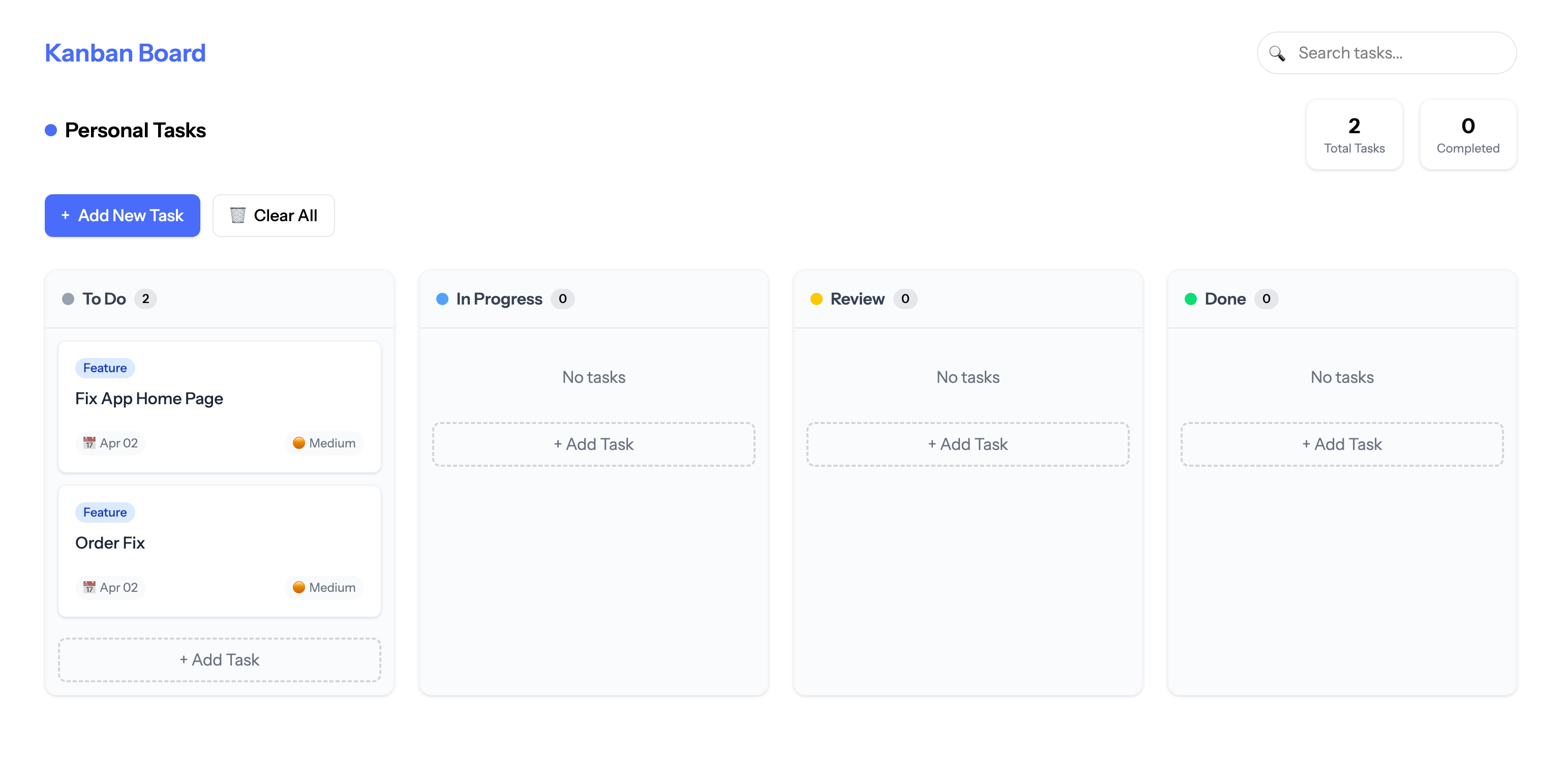
Task: Click the orange Medium priority dot on Order Fix
Action: (299, 587)
